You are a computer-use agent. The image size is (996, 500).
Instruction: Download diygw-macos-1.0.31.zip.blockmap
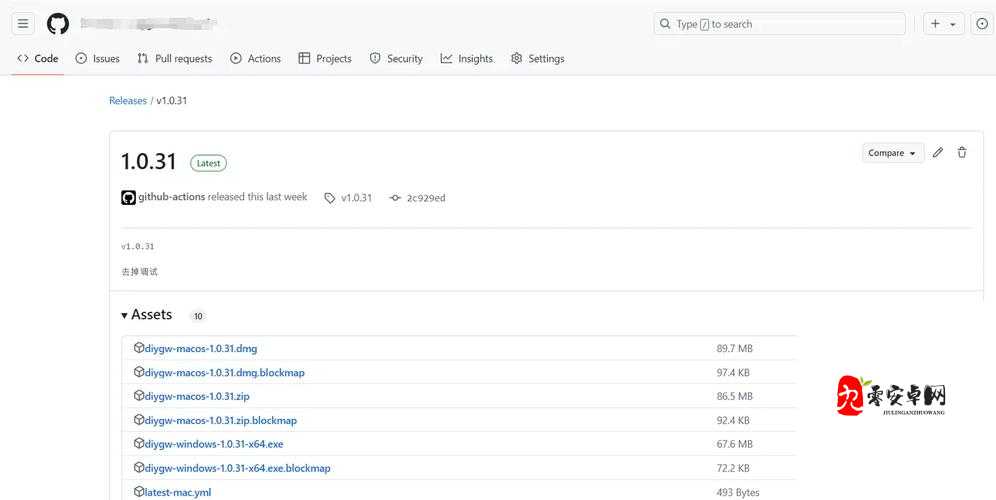[221, 421]
